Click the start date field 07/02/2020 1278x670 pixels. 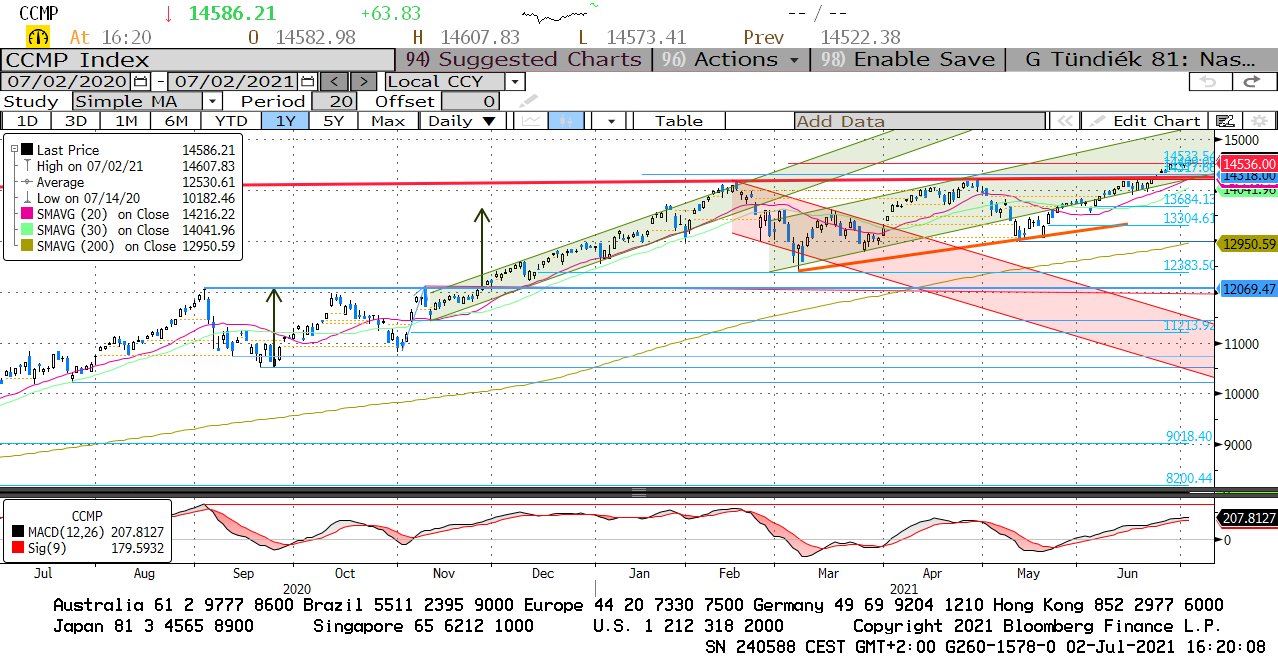pyautogui.click(x=67, y=81)
